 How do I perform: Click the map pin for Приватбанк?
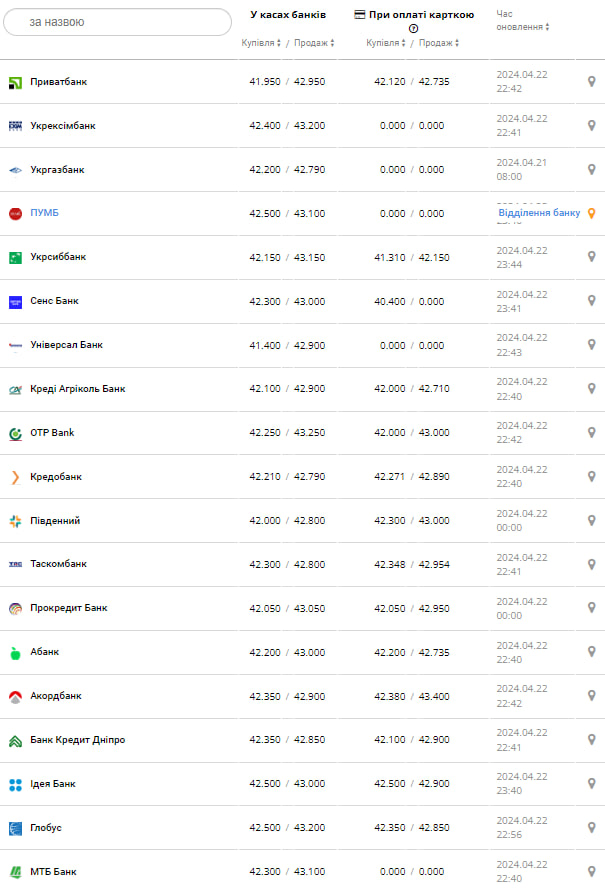point(591,82)
